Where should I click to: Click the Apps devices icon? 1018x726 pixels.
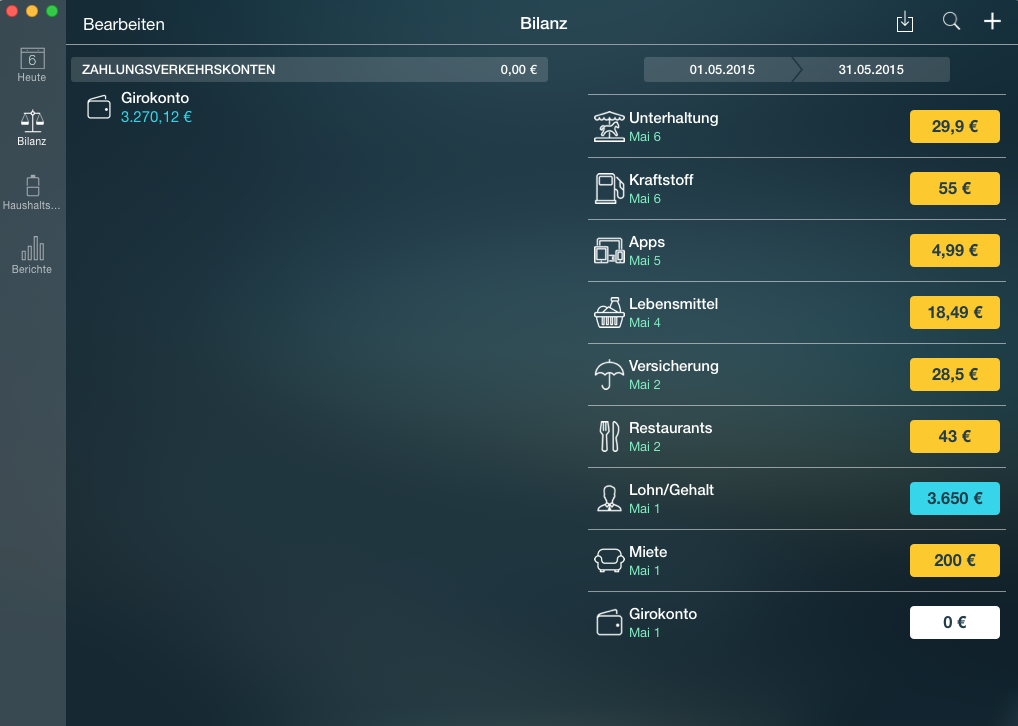point(609,251)
